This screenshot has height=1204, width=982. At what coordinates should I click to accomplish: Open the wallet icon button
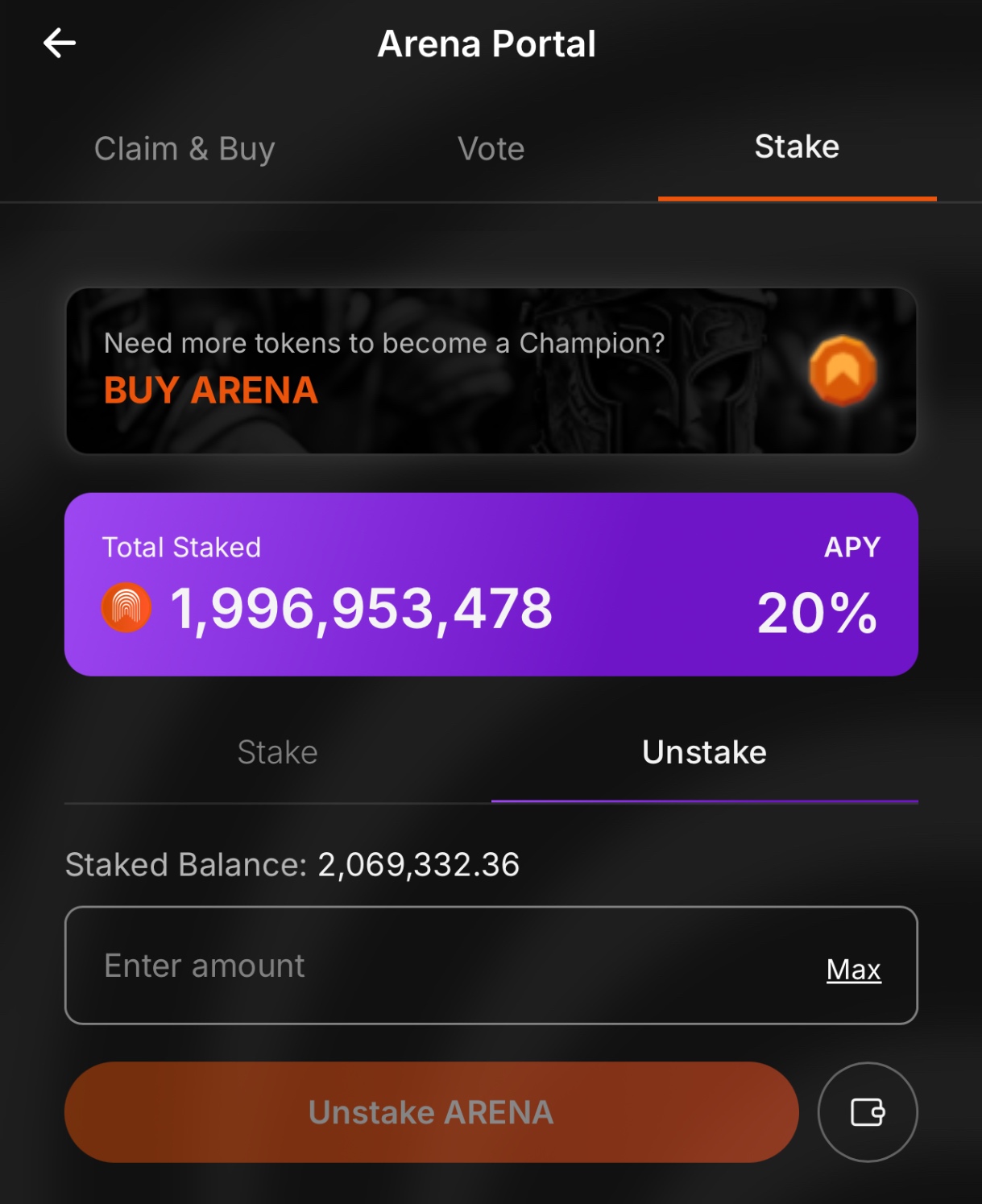point(868,1112)
